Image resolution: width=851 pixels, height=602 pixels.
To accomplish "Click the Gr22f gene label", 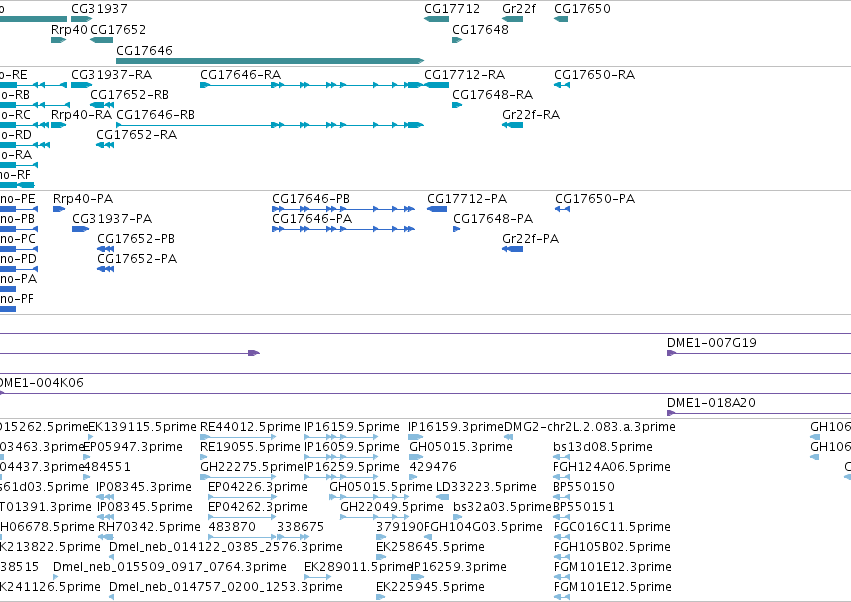I will coord(519,9).
